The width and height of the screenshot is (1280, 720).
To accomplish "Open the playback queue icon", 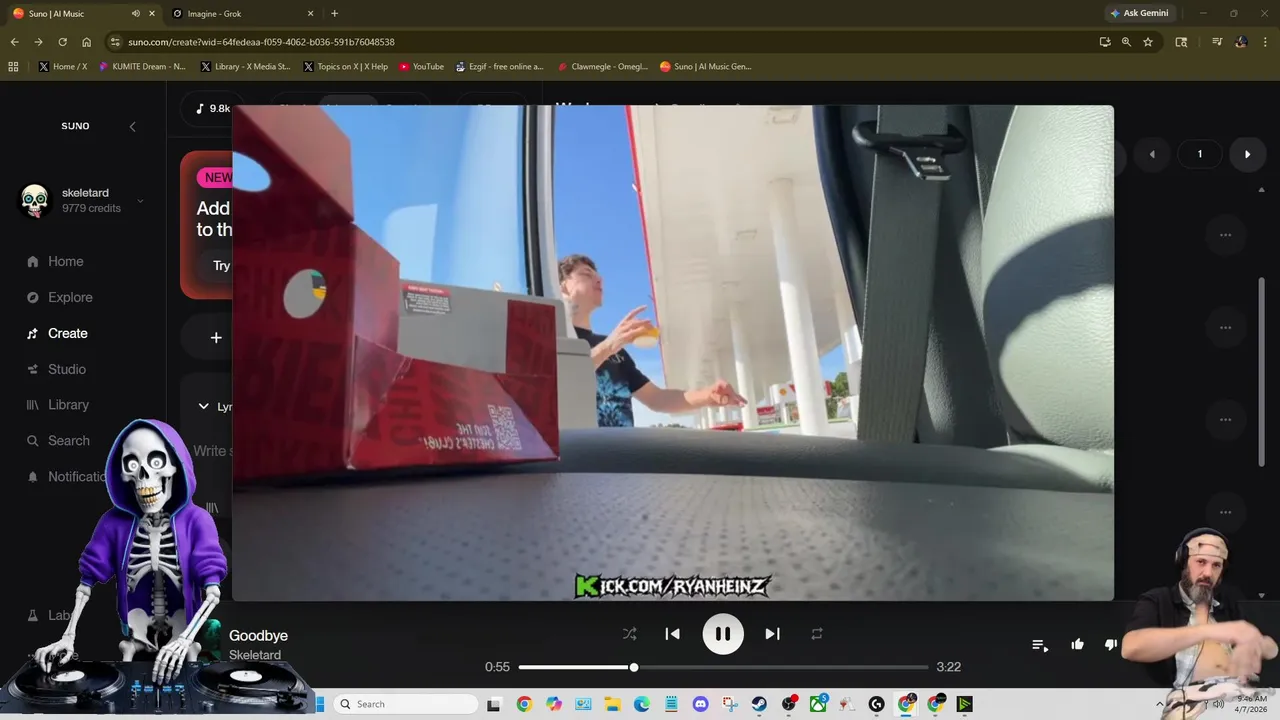I will tap(1040, 645).
